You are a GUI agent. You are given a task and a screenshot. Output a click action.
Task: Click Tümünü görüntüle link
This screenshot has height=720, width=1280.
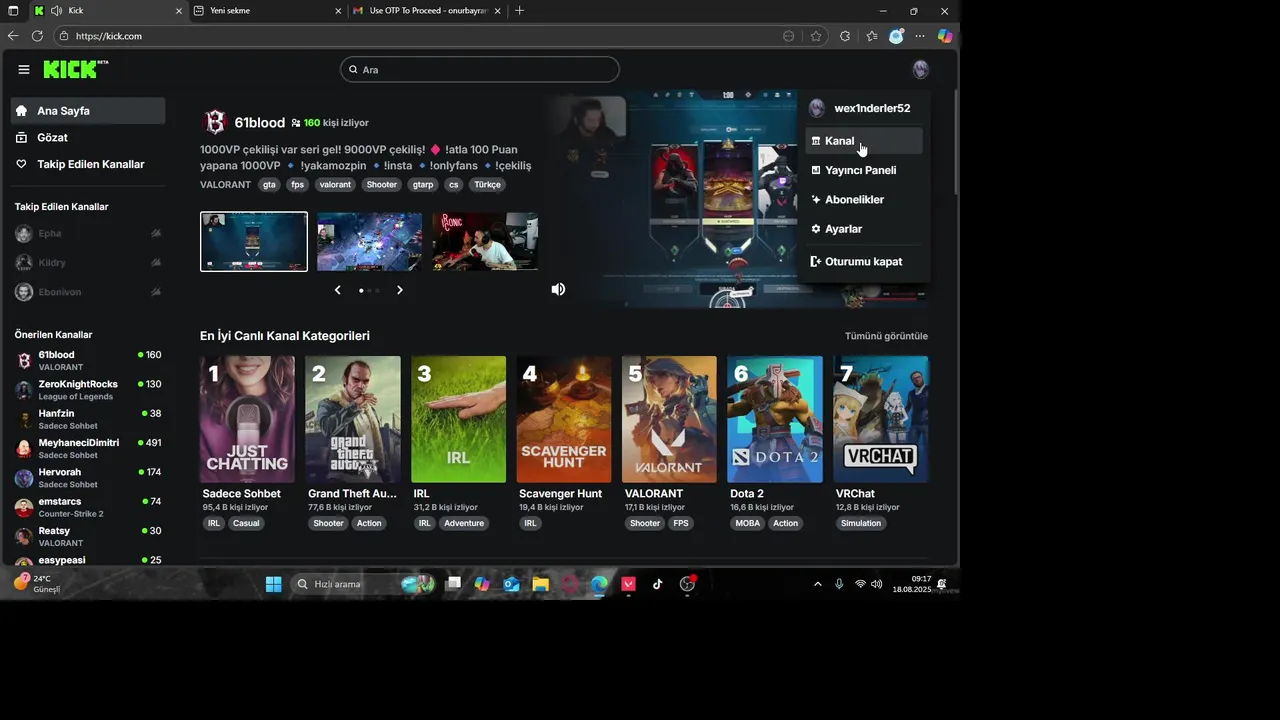pyautogui.click(x=886, y=336)
